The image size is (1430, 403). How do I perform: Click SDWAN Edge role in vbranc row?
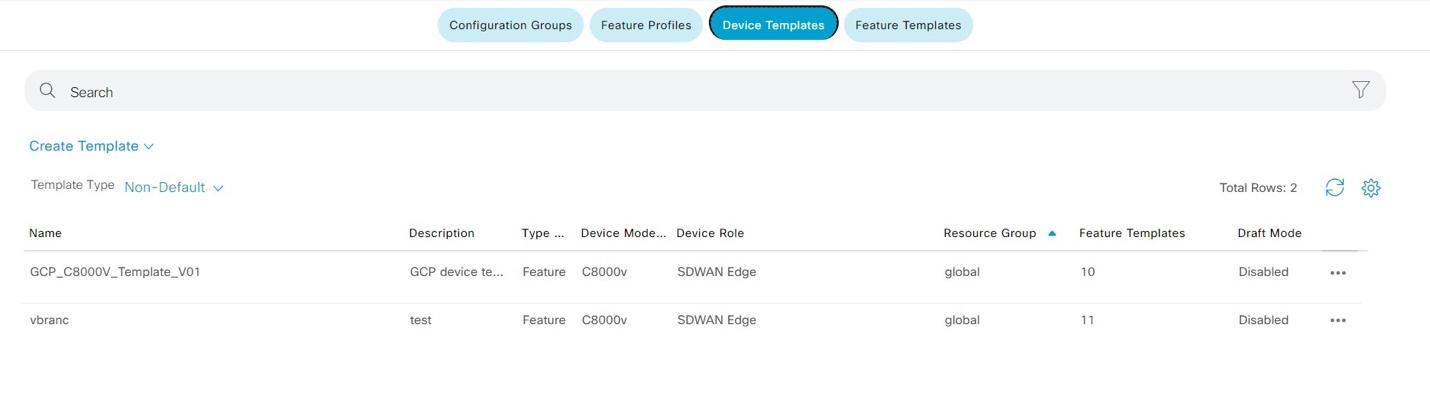tap(716, 320)
